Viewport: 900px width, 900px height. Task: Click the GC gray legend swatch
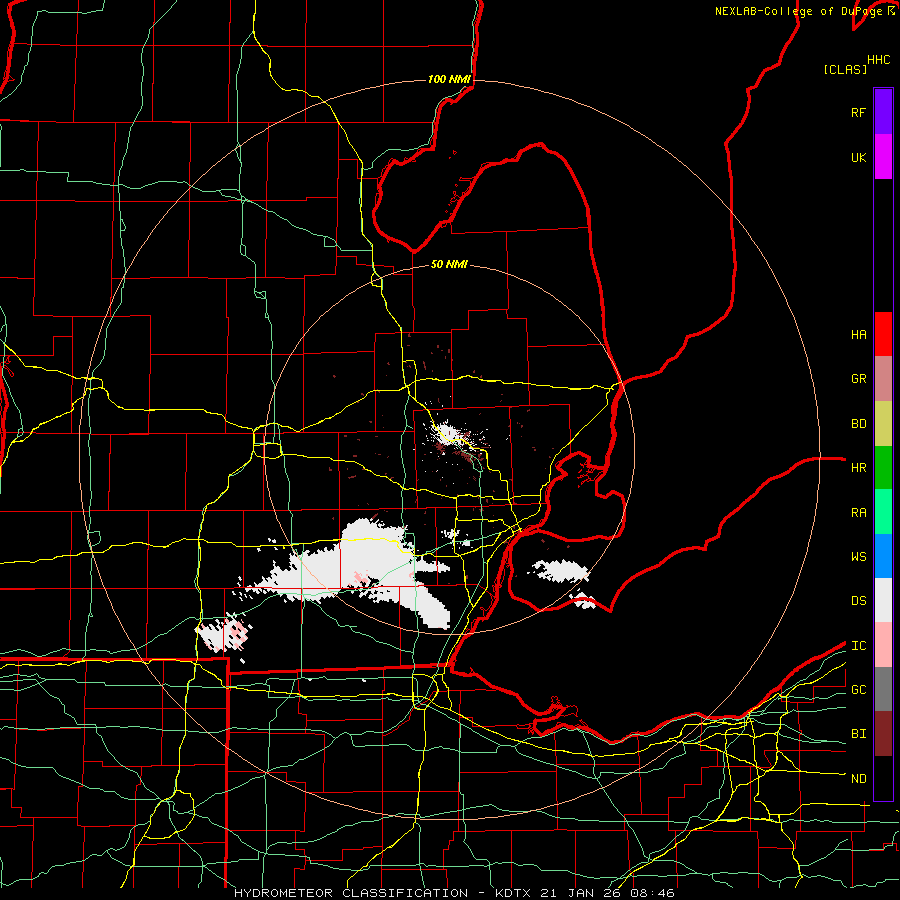(883, 689)
